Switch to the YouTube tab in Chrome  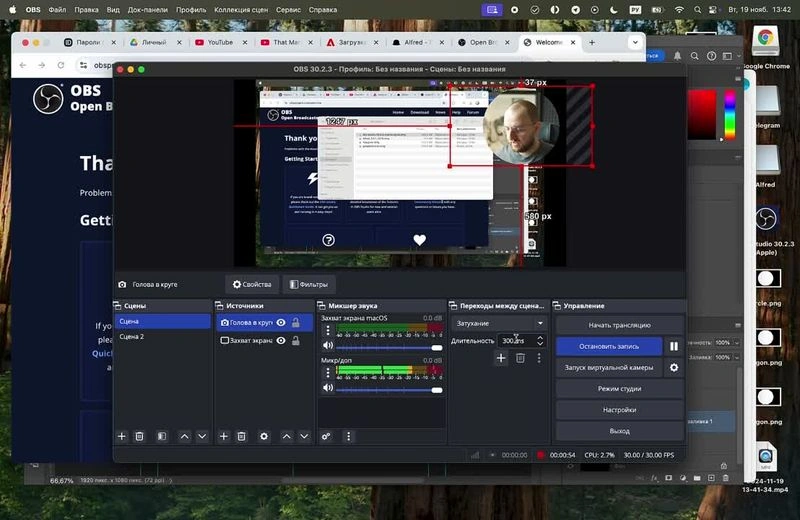[x=220, y=42]
